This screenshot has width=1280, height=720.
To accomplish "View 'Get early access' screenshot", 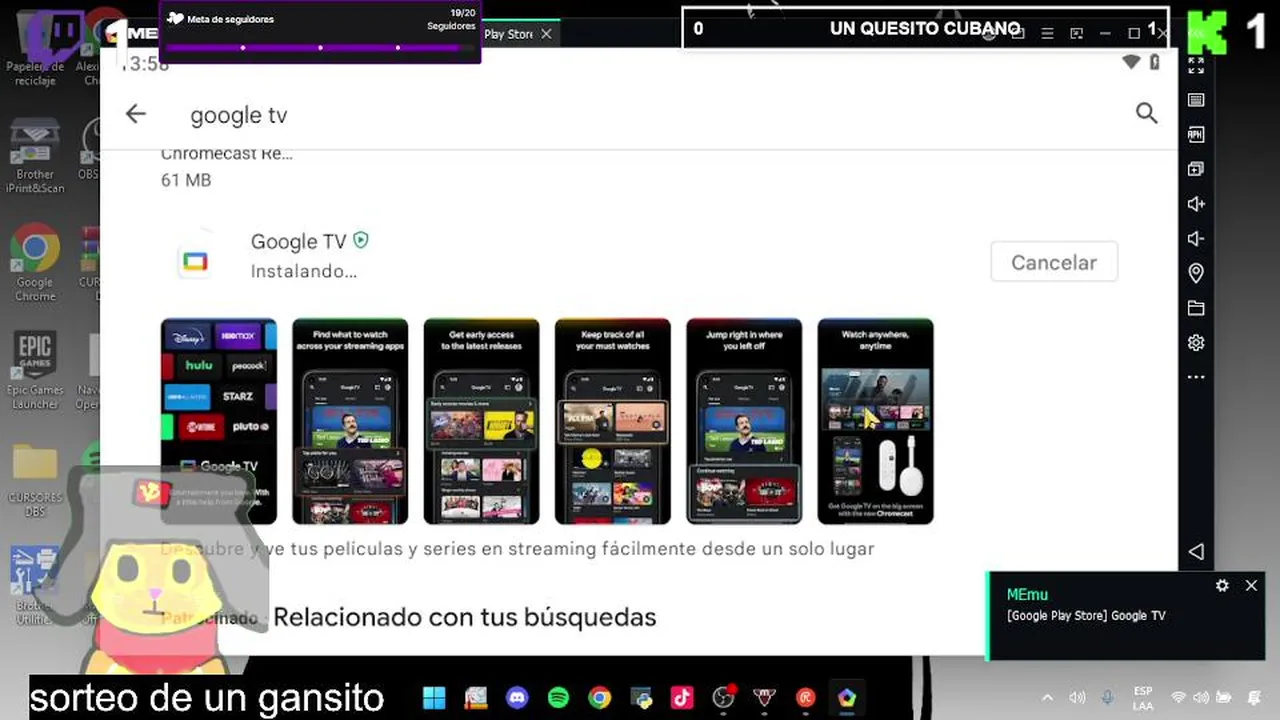I will 481,421.
